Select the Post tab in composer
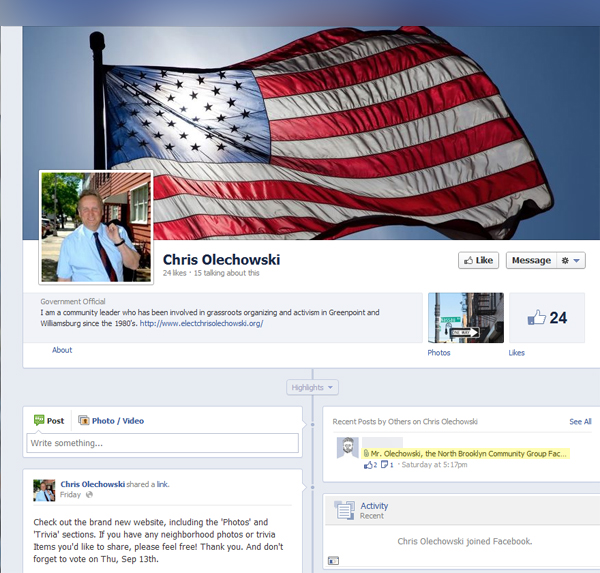This screenshot has width=600, height=573. coord(49,421)
